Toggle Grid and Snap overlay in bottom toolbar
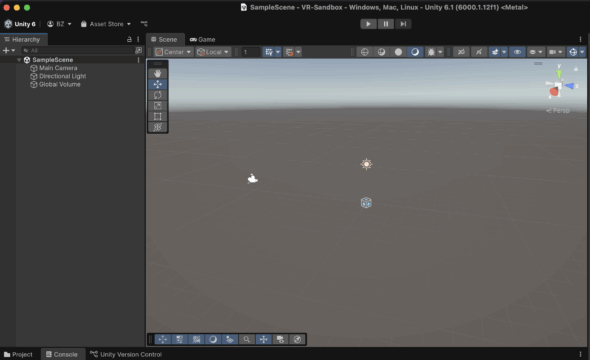 coord(196,339)
